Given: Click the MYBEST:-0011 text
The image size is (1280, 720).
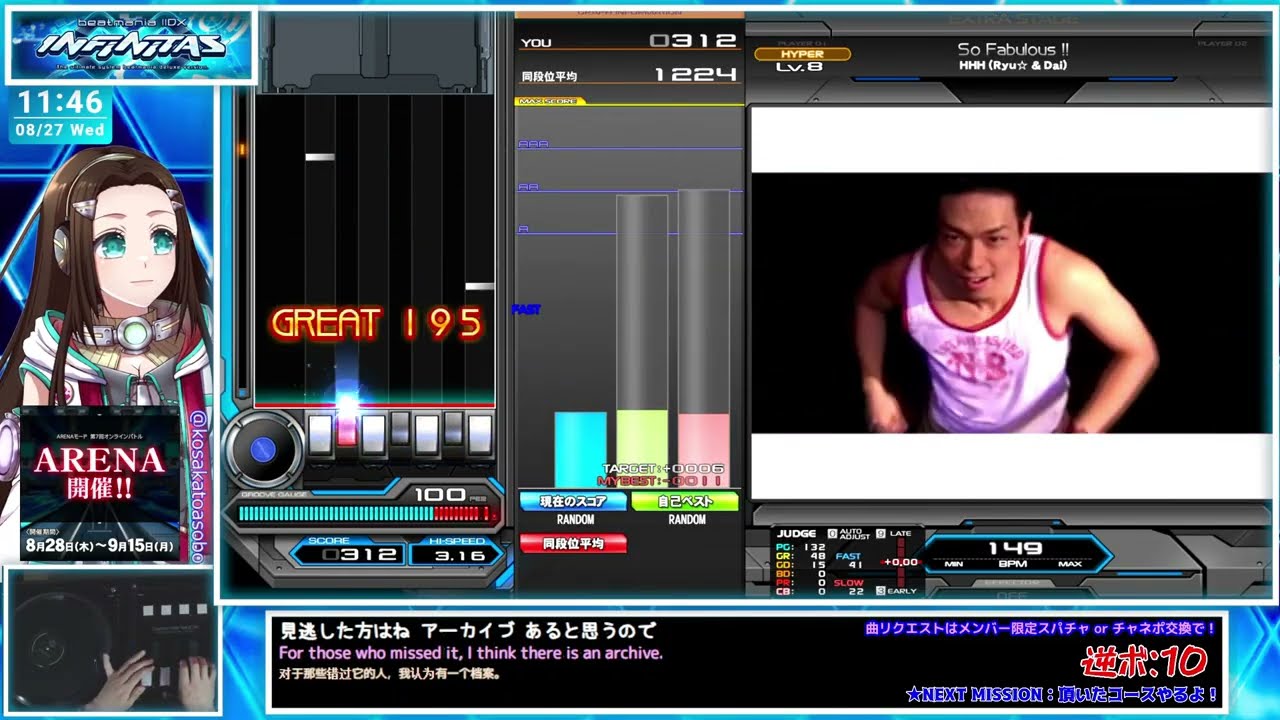Looking at the screenshot, I should click(660, 481).
